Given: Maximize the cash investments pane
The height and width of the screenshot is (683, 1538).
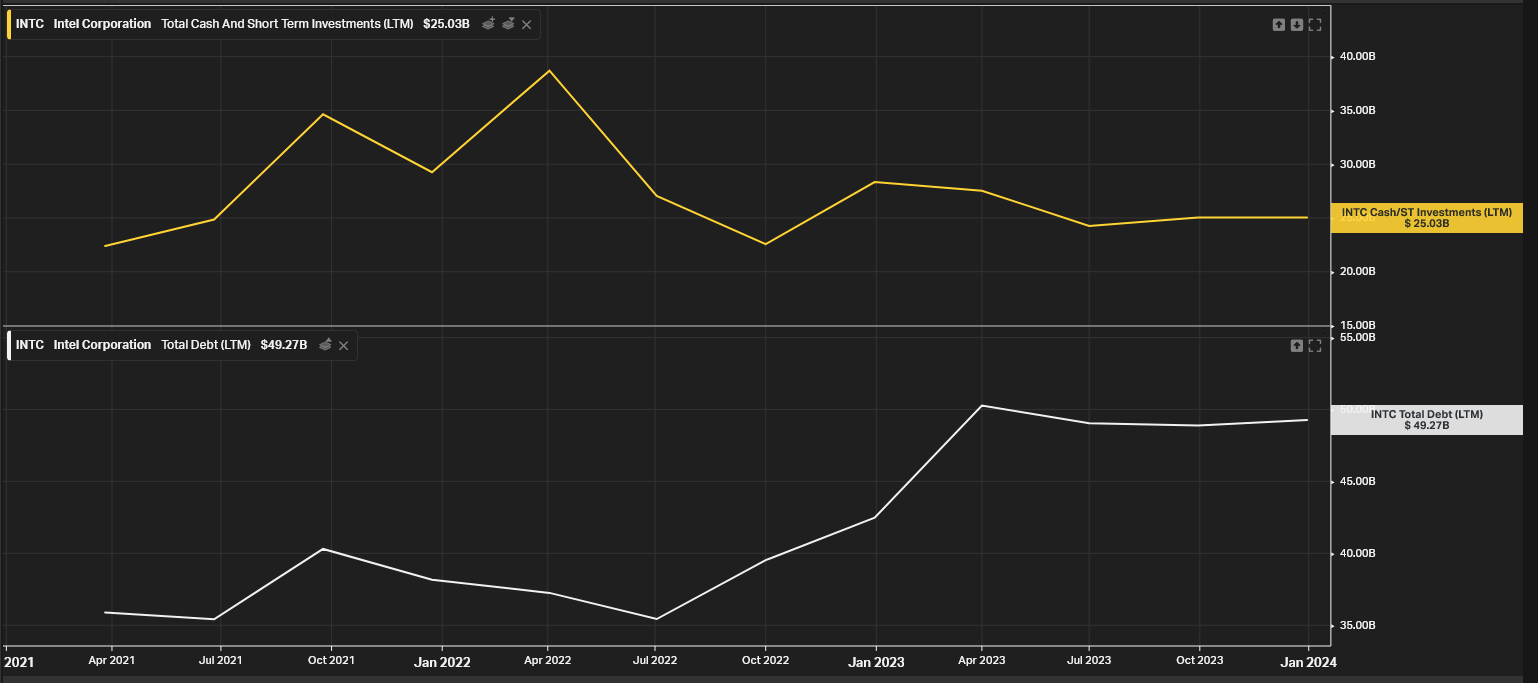Looking at the screenshot, I should [1315, 25].
